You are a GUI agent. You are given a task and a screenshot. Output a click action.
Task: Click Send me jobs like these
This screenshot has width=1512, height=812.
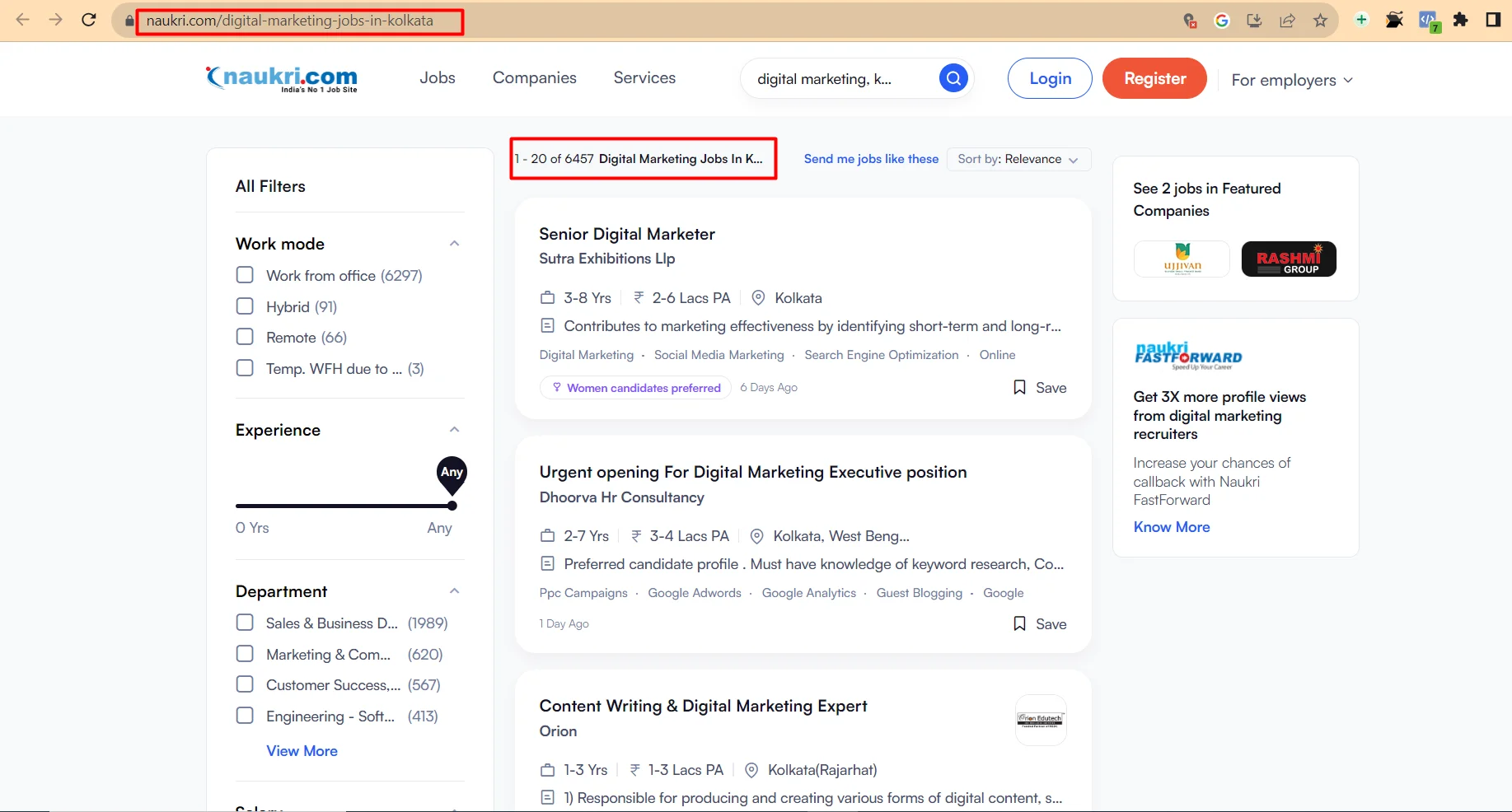871,159
